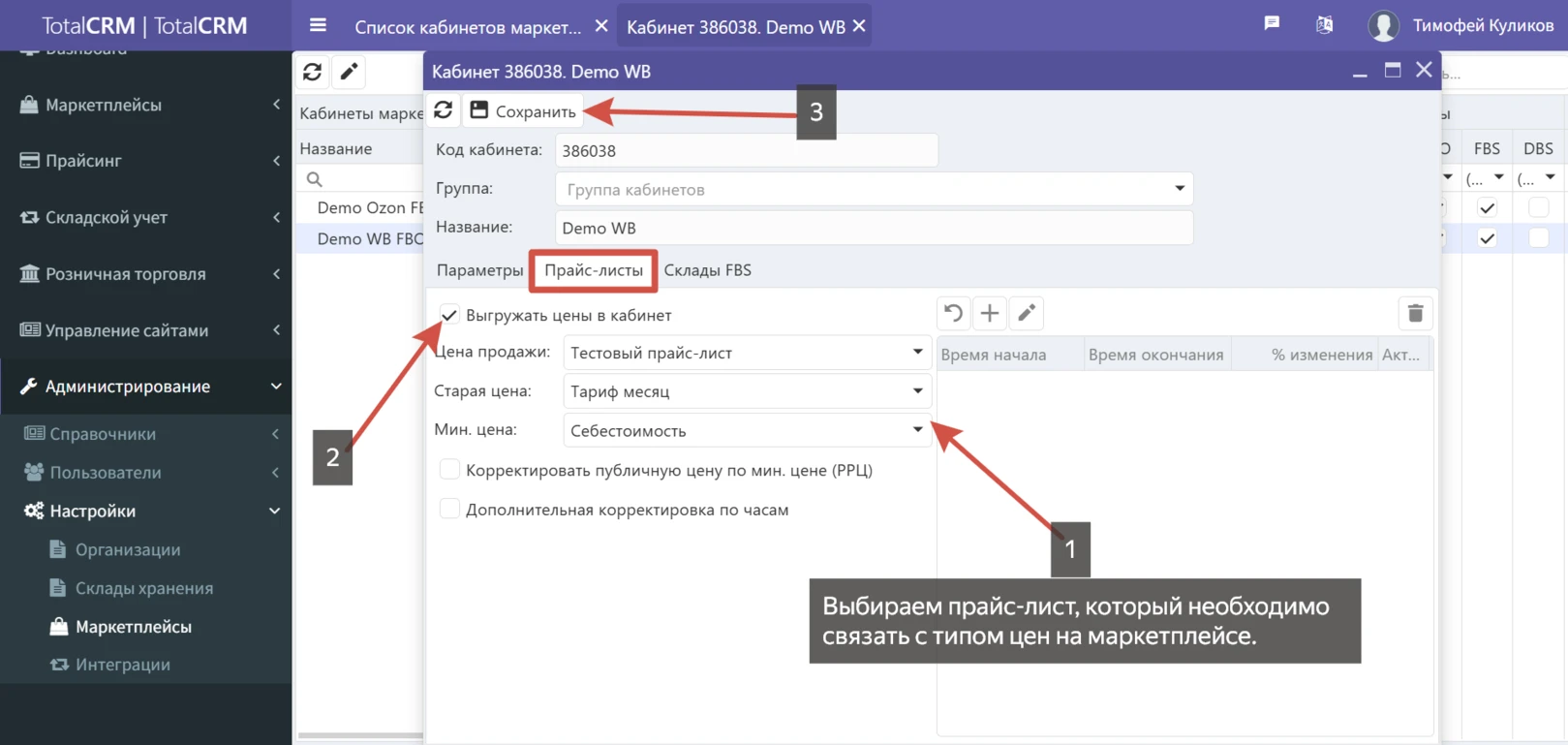Click the Название input field with Demo WB
This screenshot has width=1568, height=745.
point(874,228)
